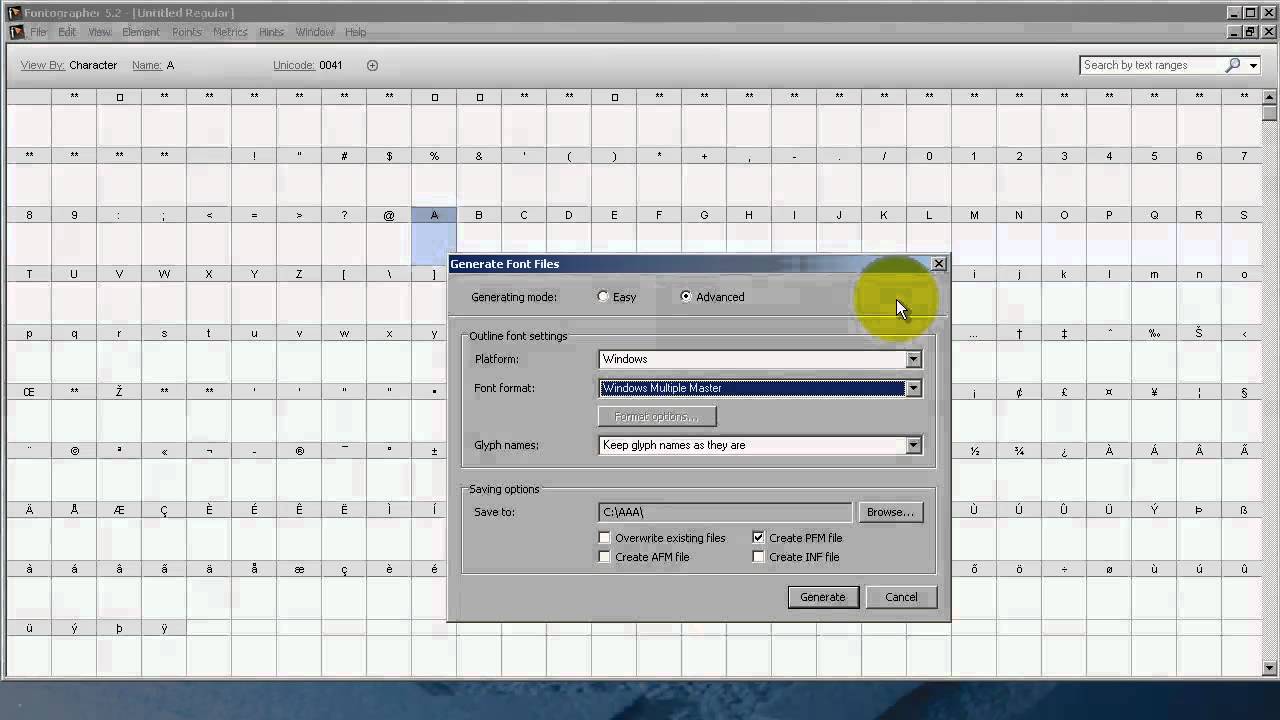Select the glyph cell labeled ü
The height and width of the screenshot is (720, 1280).
tap(29, 649)
